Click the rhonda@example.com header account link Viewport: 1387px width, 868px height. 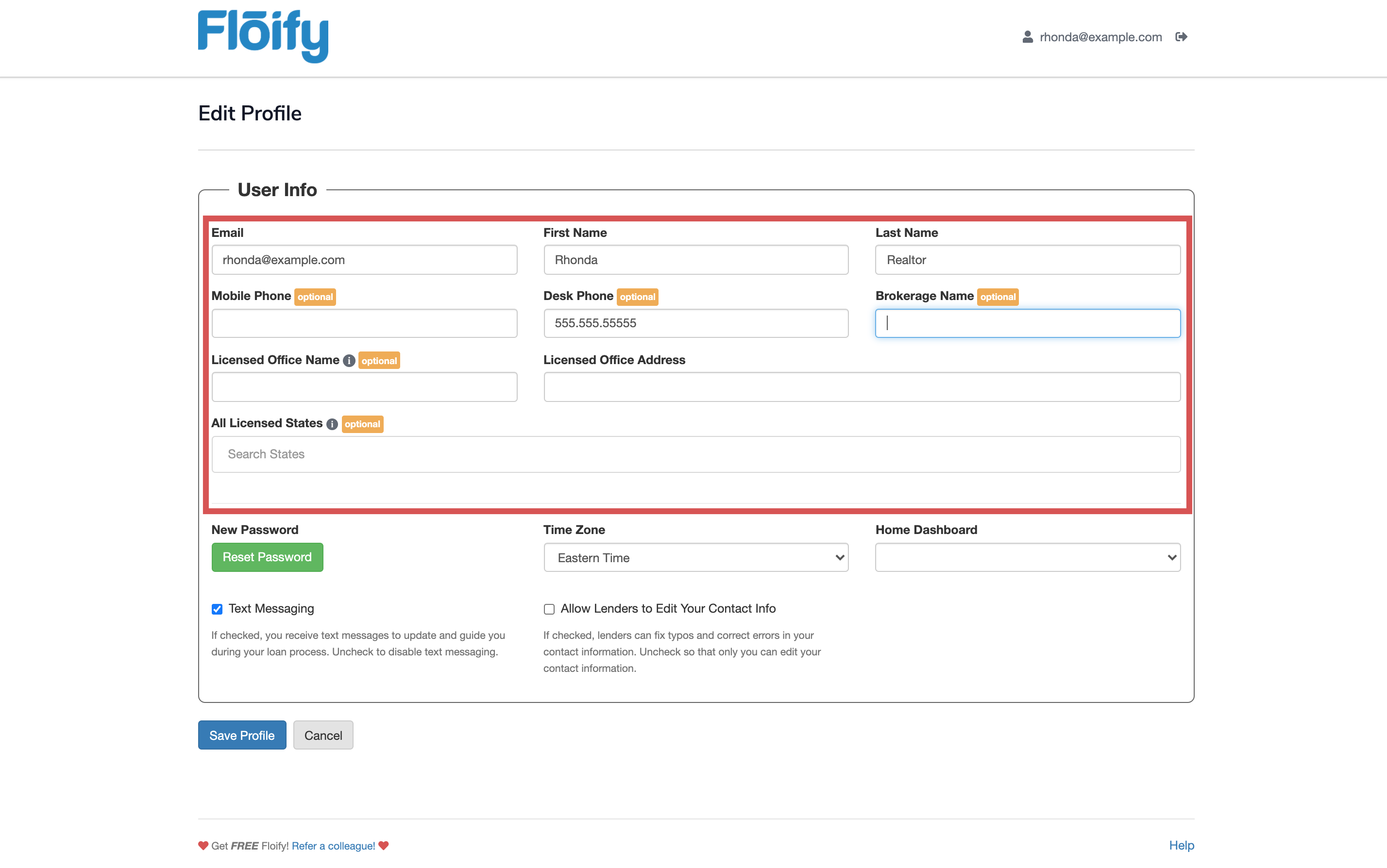click(1100, 37)
